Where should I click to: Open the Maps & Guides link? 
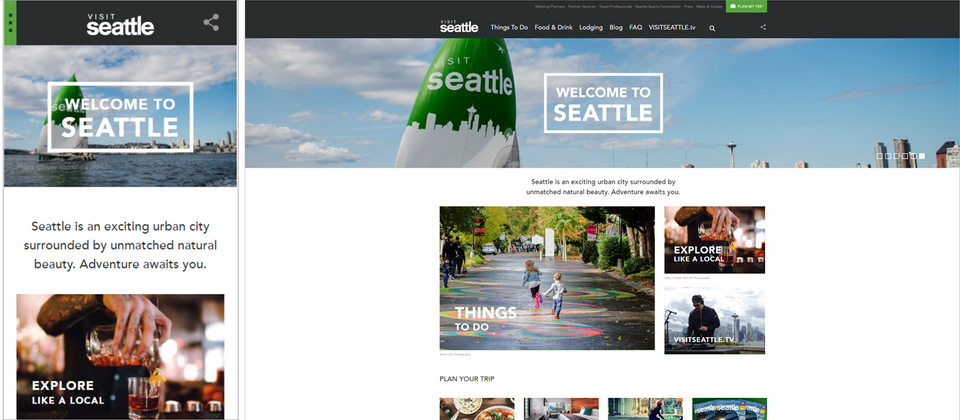coord(710,7)
